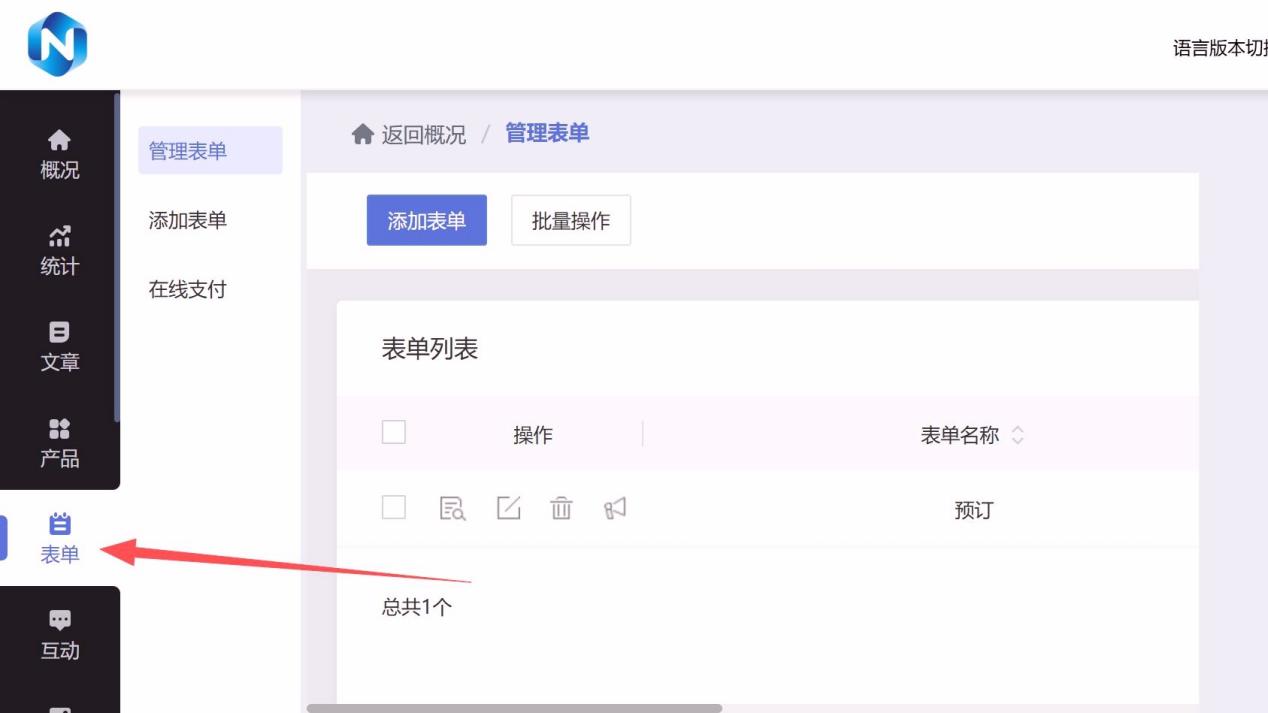Open the 文章 articles sidebar icon
The height and width of the screenshot is (713, 1268).
[60, 346]
